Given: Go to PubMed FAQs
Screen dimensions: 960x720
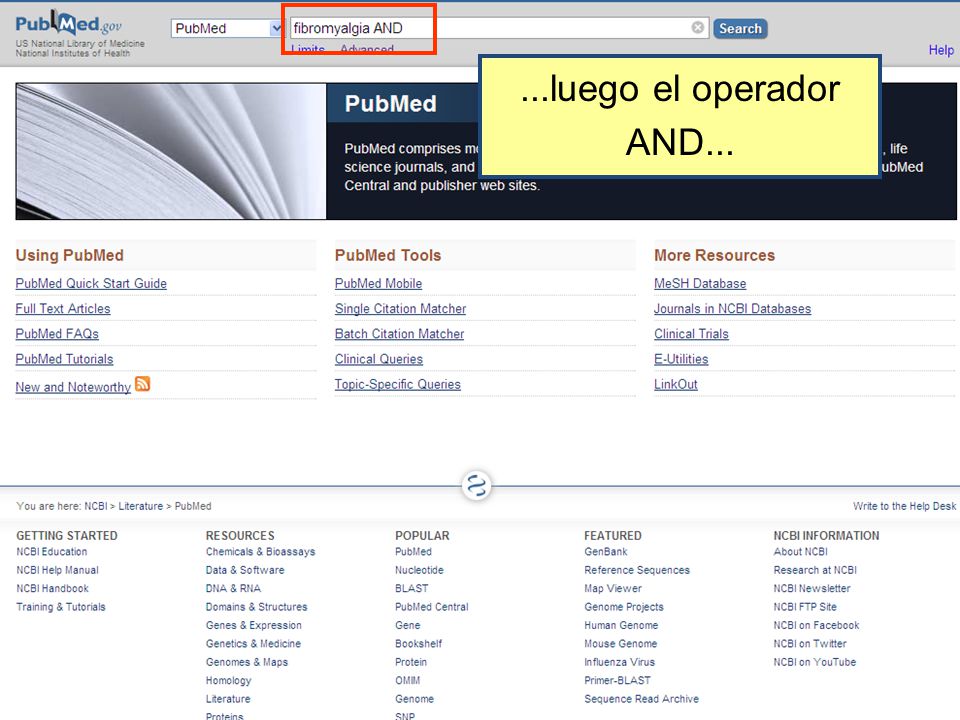Looking at the screenshot, I should 57,334.
